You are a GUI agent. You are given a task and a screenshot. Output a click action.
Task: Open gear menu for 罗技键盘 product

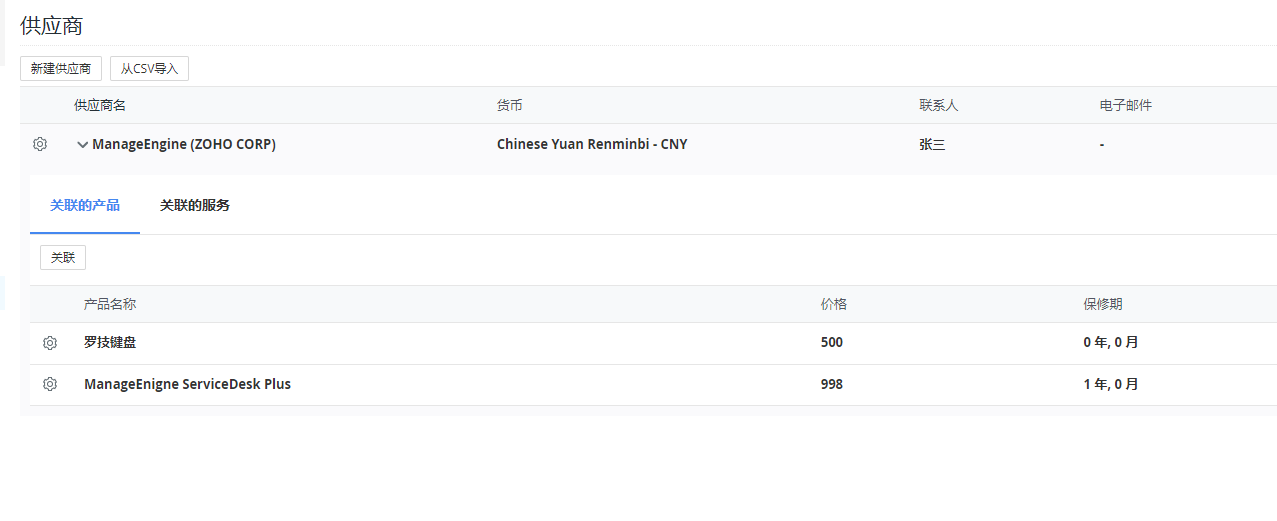click(50, 343)
